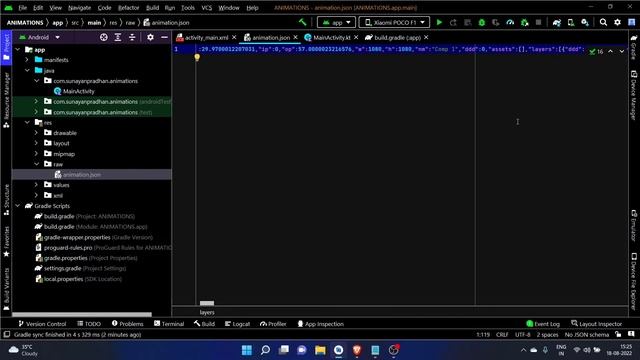Screen dimensions: 640x360
Task: Open the File menu
Action: pyautogui.click(x=22, y=8)
